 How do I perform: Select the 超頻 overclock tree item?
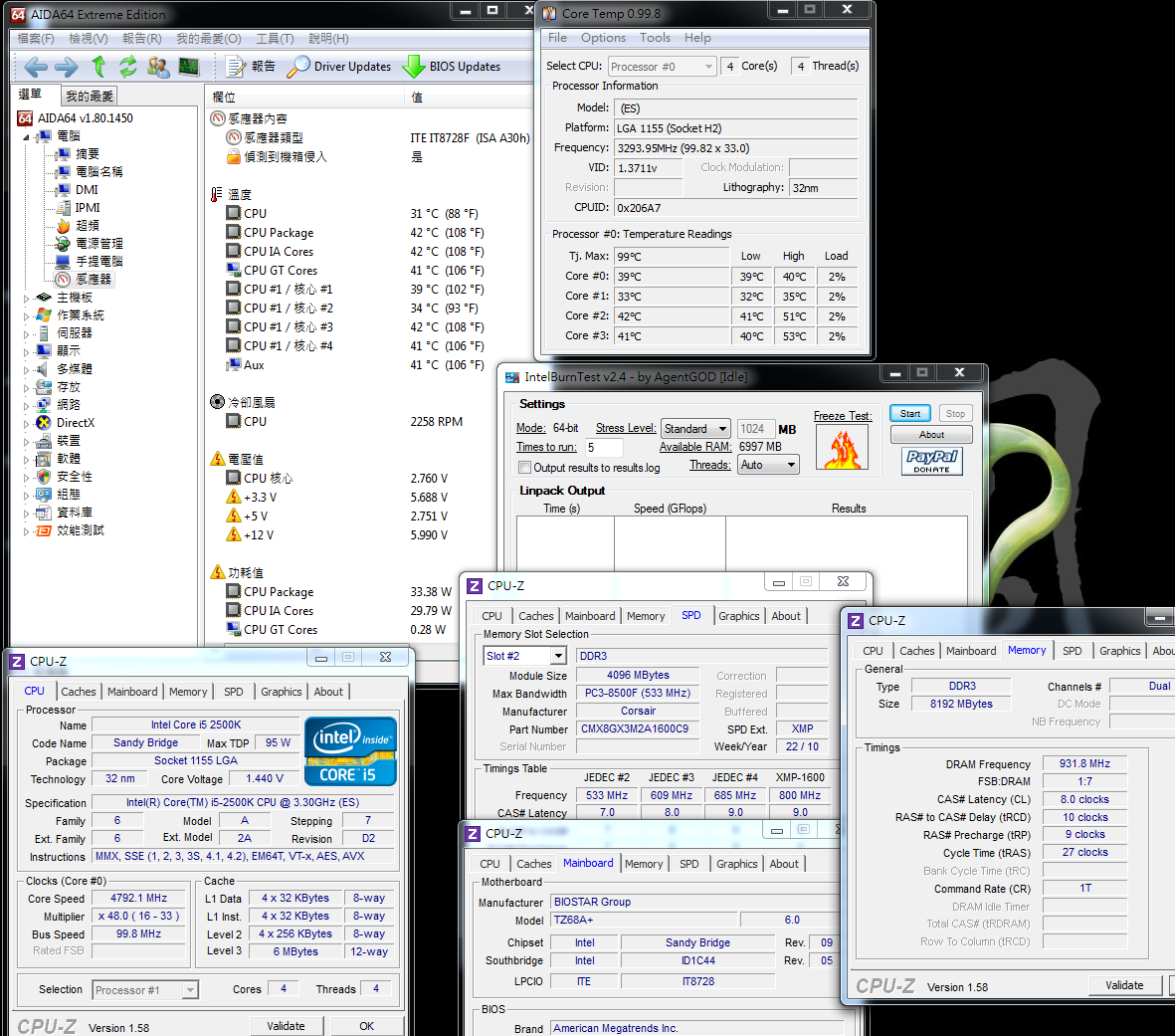[78, 225]
